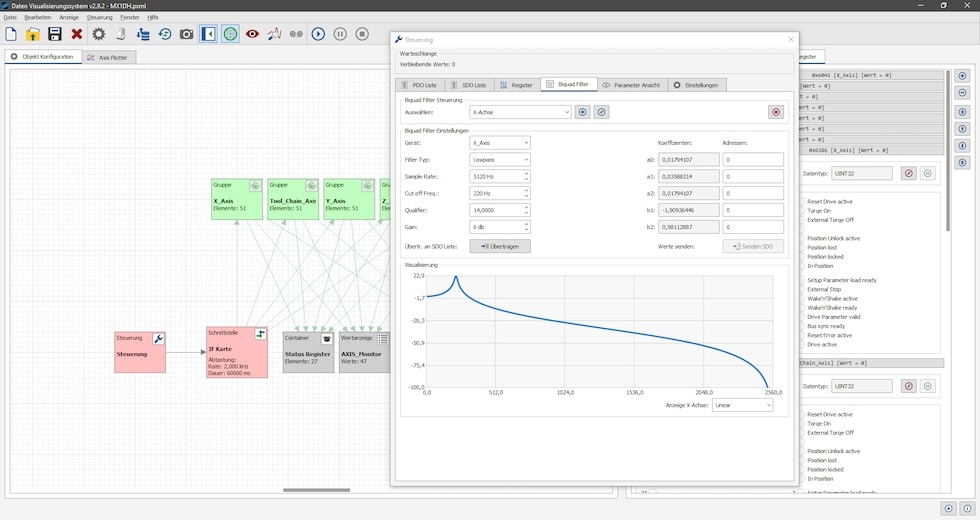Click the canvas horizontal scrollbar thumb
Viewport: 980px width, 520px height.
click(x=316, y=490)
